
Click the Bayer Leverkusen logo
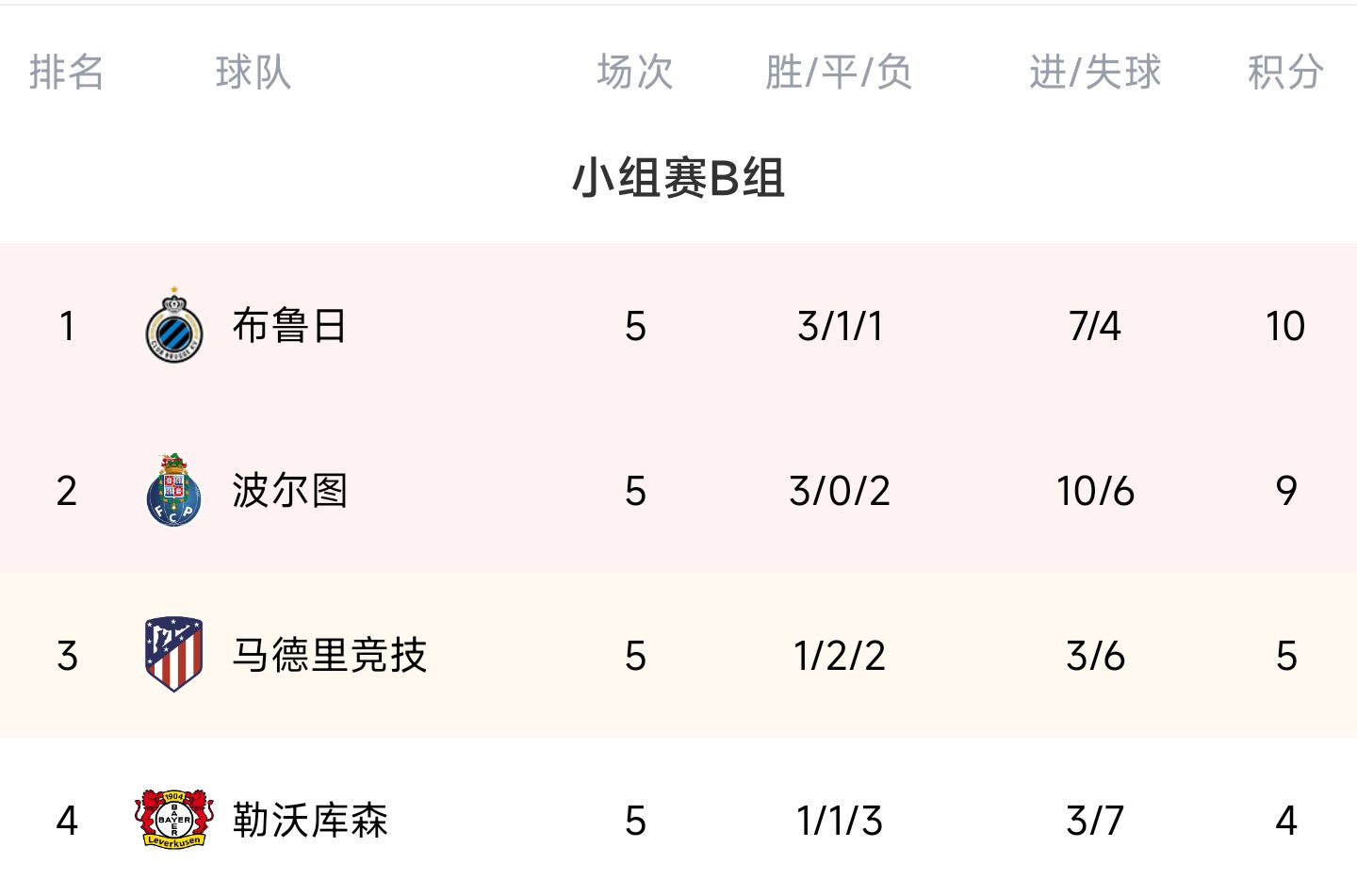coord(174,819)
